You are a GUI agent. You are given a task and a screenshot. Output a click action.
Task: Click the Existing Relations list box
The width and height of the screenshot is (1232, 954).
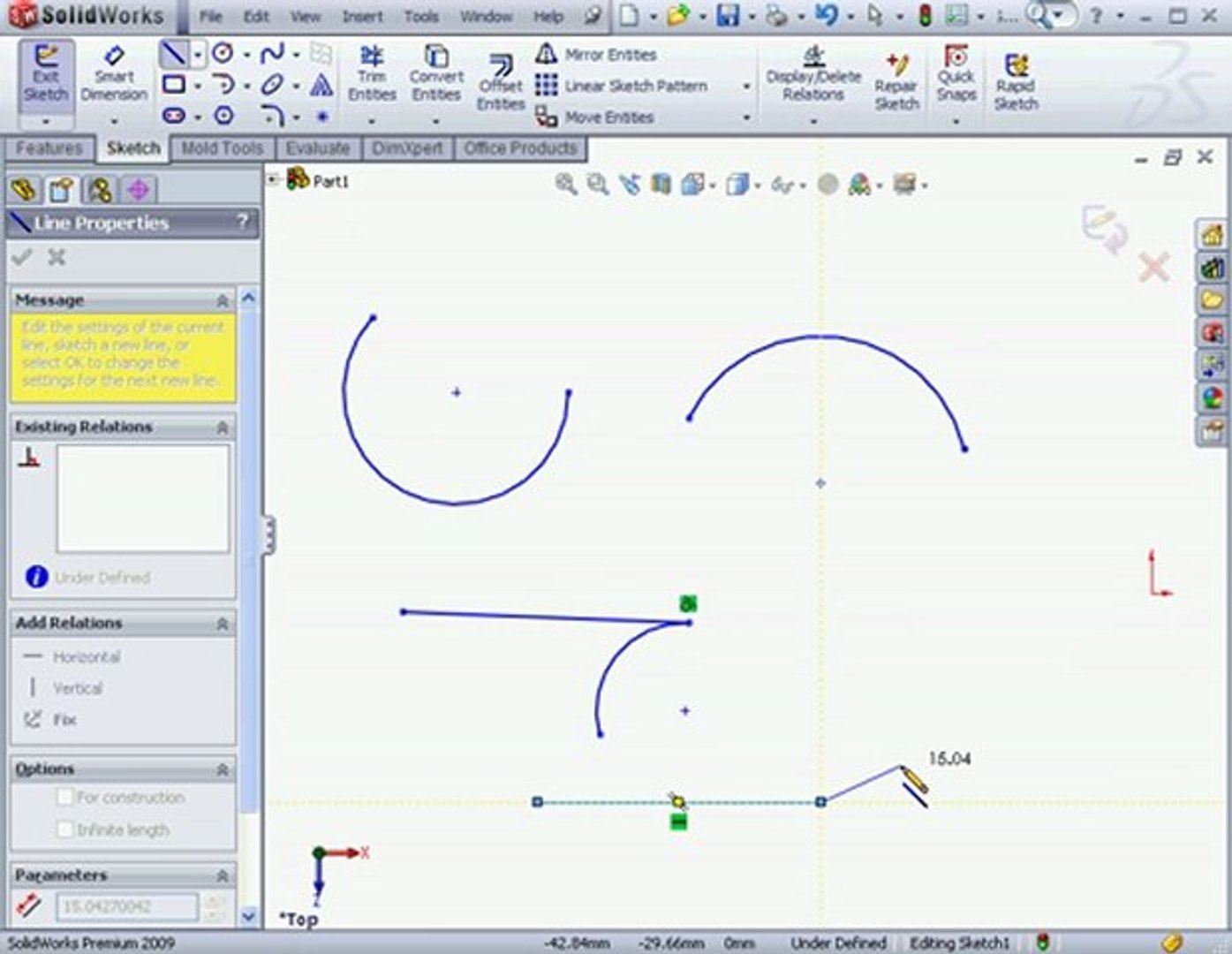[142, 498]
